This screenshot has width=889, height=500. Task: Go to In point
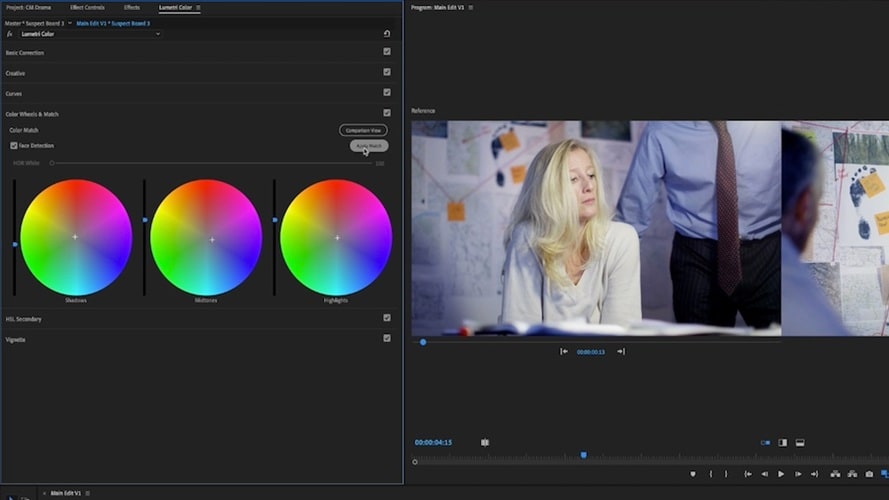point(748,474)
